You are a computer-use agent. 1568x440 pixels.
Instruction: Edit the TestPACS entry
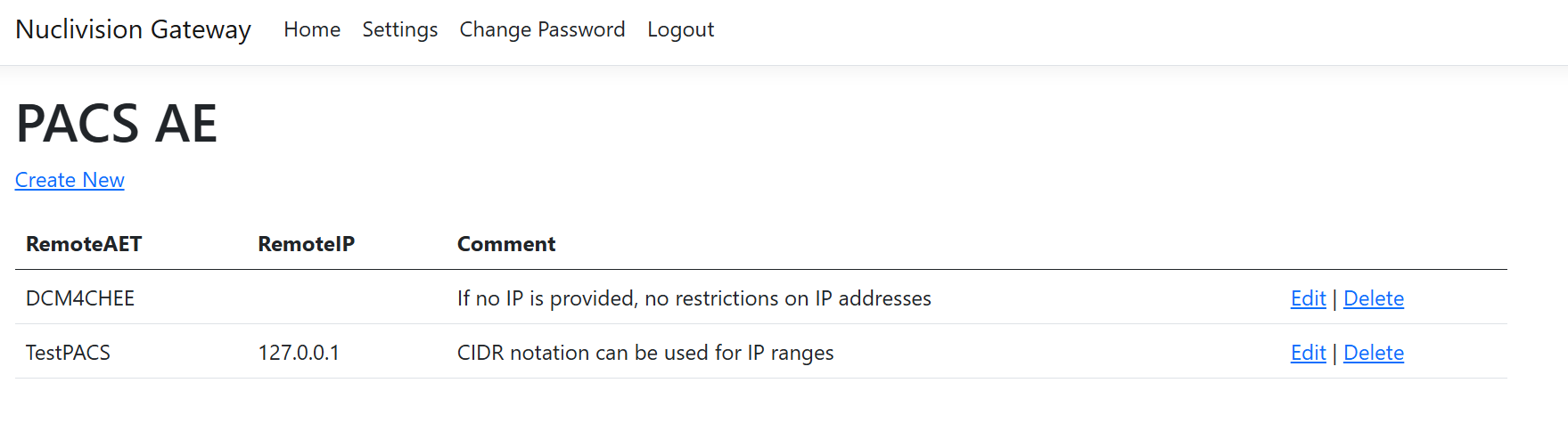[1308, 353]
